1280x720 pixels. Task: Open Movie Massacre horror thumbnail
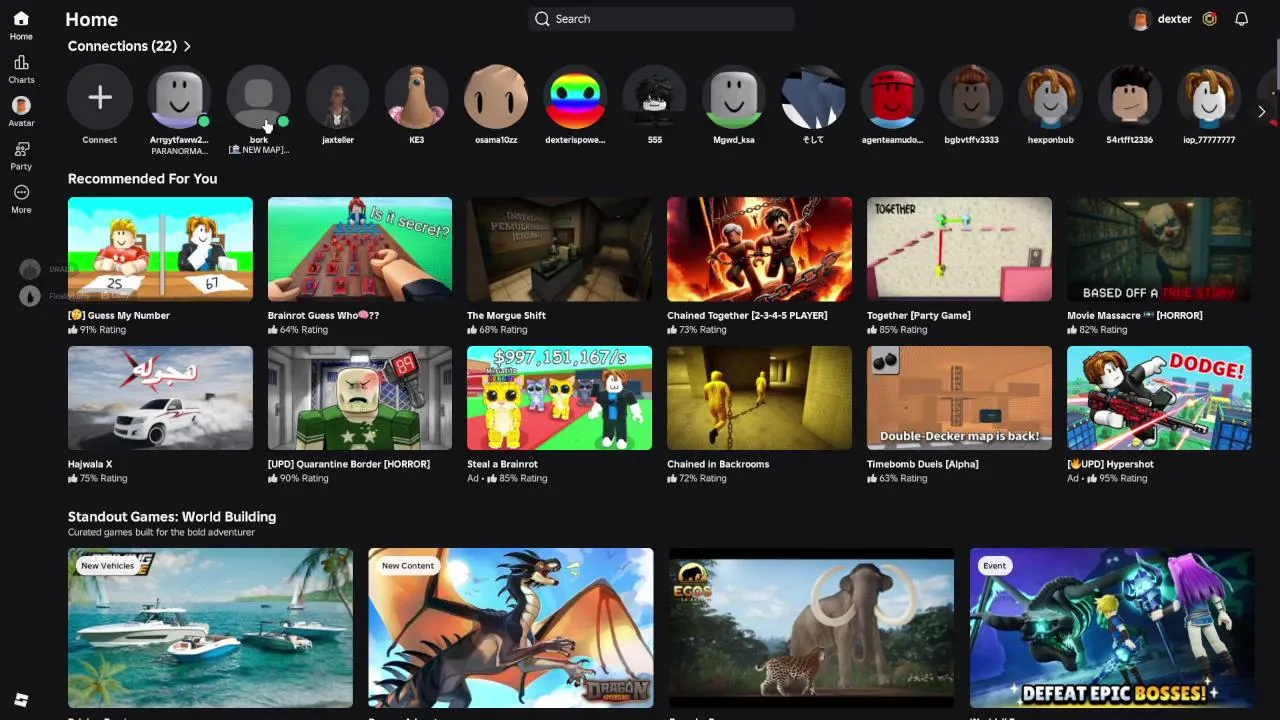(x=1159, y=249)
